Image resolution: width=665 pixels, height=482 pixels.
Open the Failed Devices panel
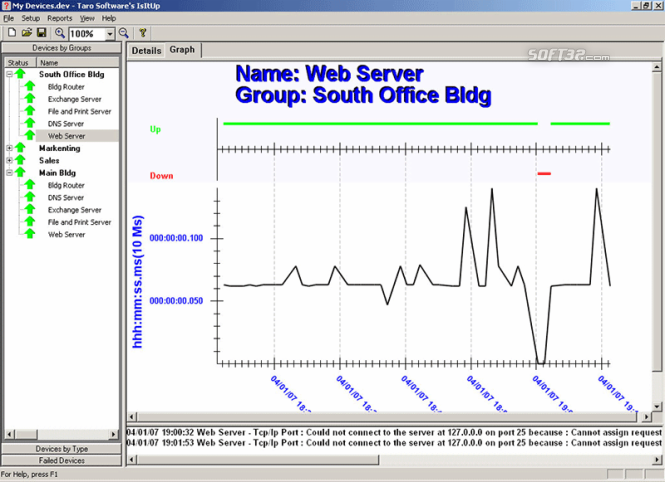point(61,460)
